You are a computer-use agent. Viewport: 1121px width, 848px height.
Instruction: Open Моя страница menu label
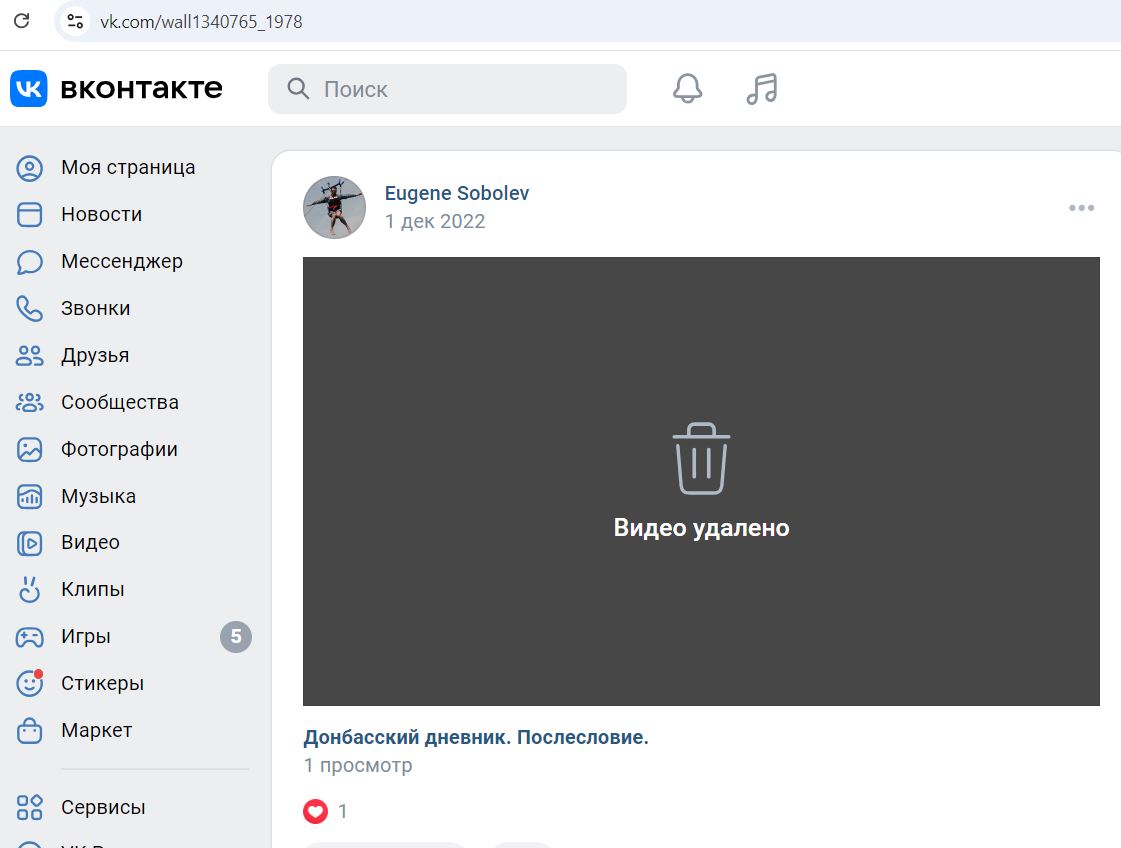tap(128, 167)
